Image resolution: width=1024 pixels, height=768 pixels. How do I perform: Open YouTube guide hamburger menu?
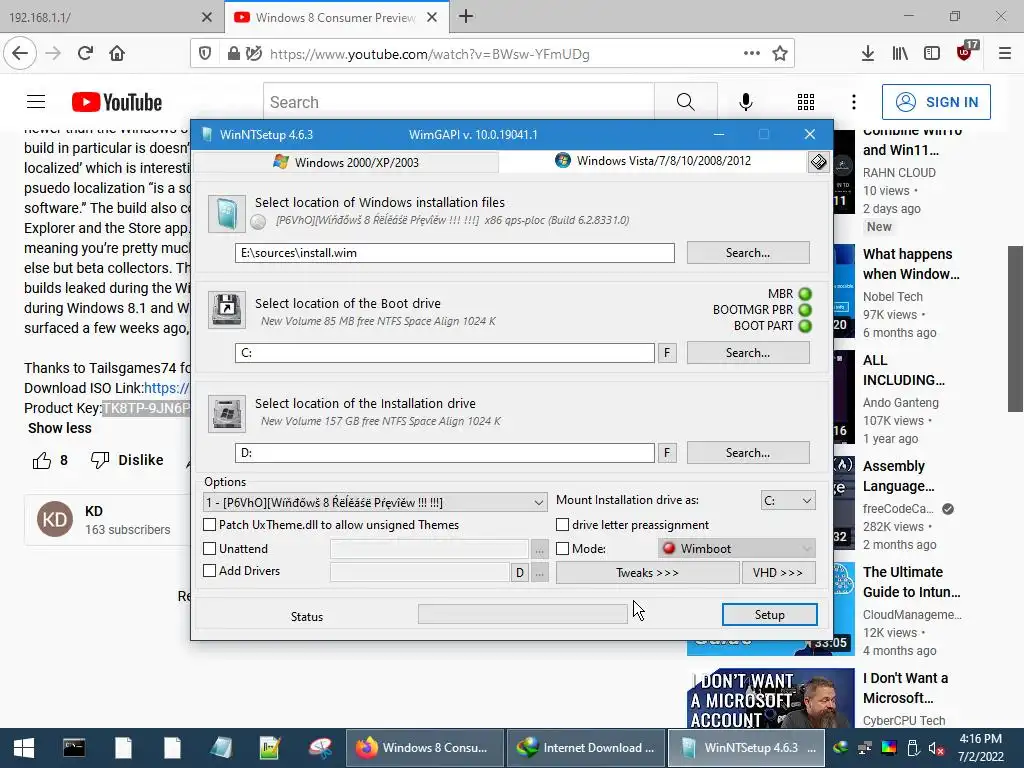(x=36, y=102)
